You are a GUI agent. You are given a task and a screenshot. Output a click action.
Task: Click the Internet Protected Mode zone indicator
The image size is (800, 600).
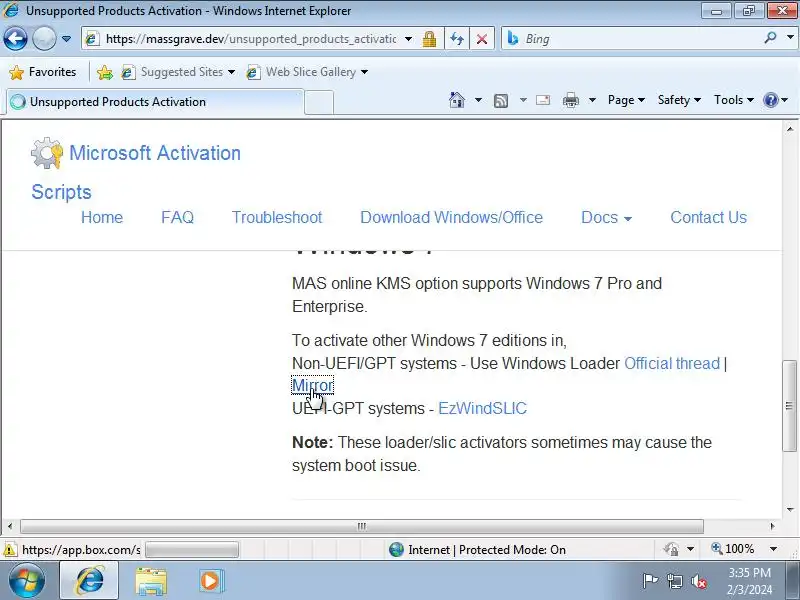[478, 549]
